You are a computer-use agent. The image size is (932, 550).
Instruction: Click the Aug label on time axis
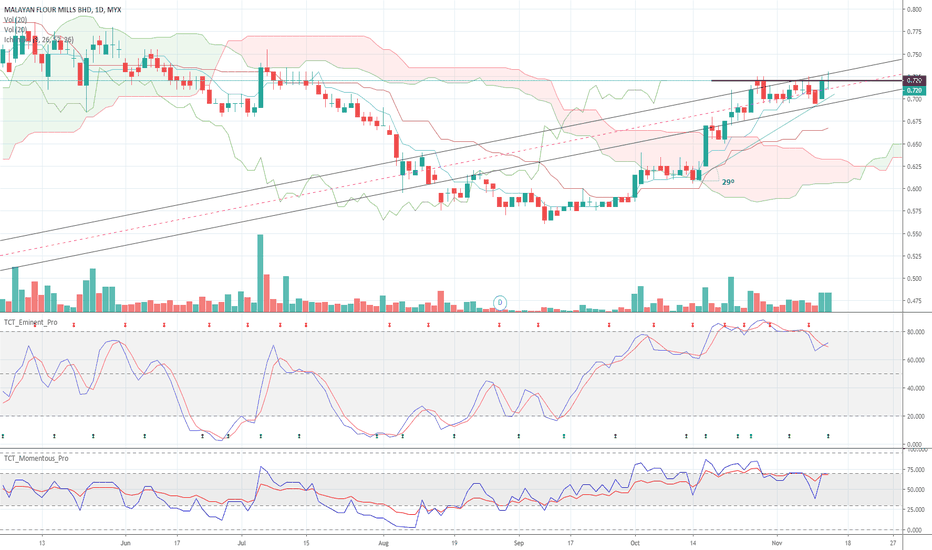(383, 543)
